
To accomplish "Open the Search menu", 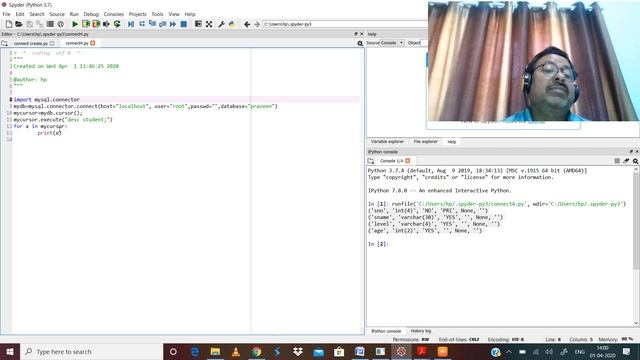I will click(x=37, y=14).
